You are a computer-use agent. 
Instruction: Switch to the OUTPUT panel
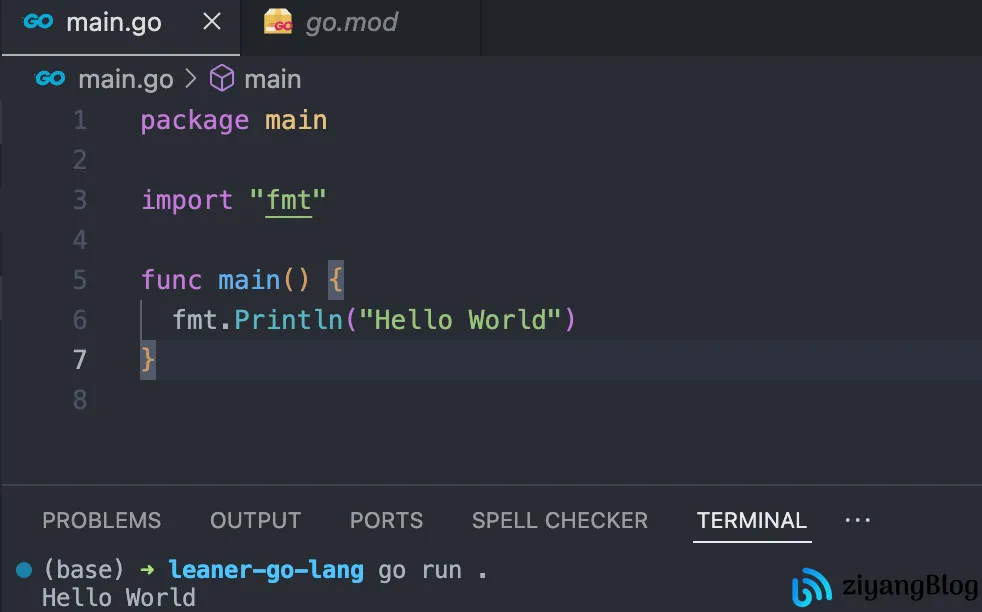tap(255, 521)
